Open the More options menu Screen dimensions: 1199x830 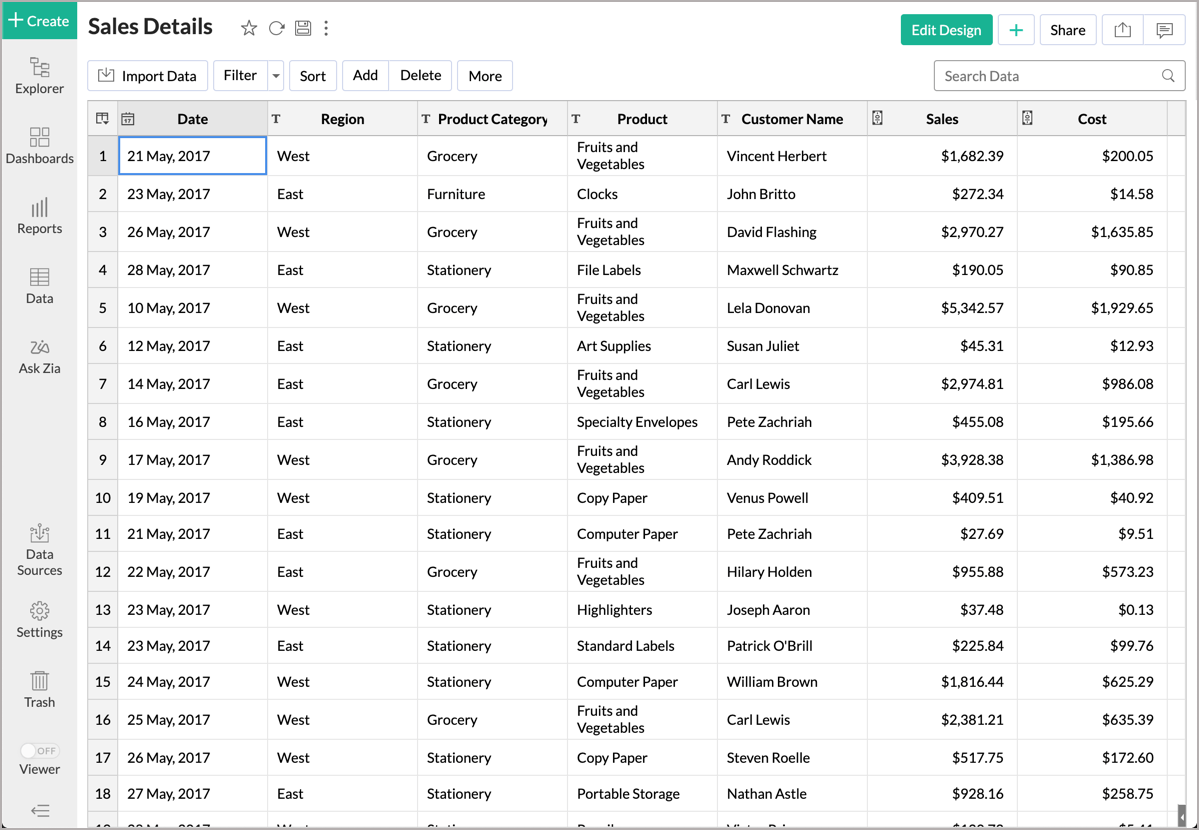[485, 76]
